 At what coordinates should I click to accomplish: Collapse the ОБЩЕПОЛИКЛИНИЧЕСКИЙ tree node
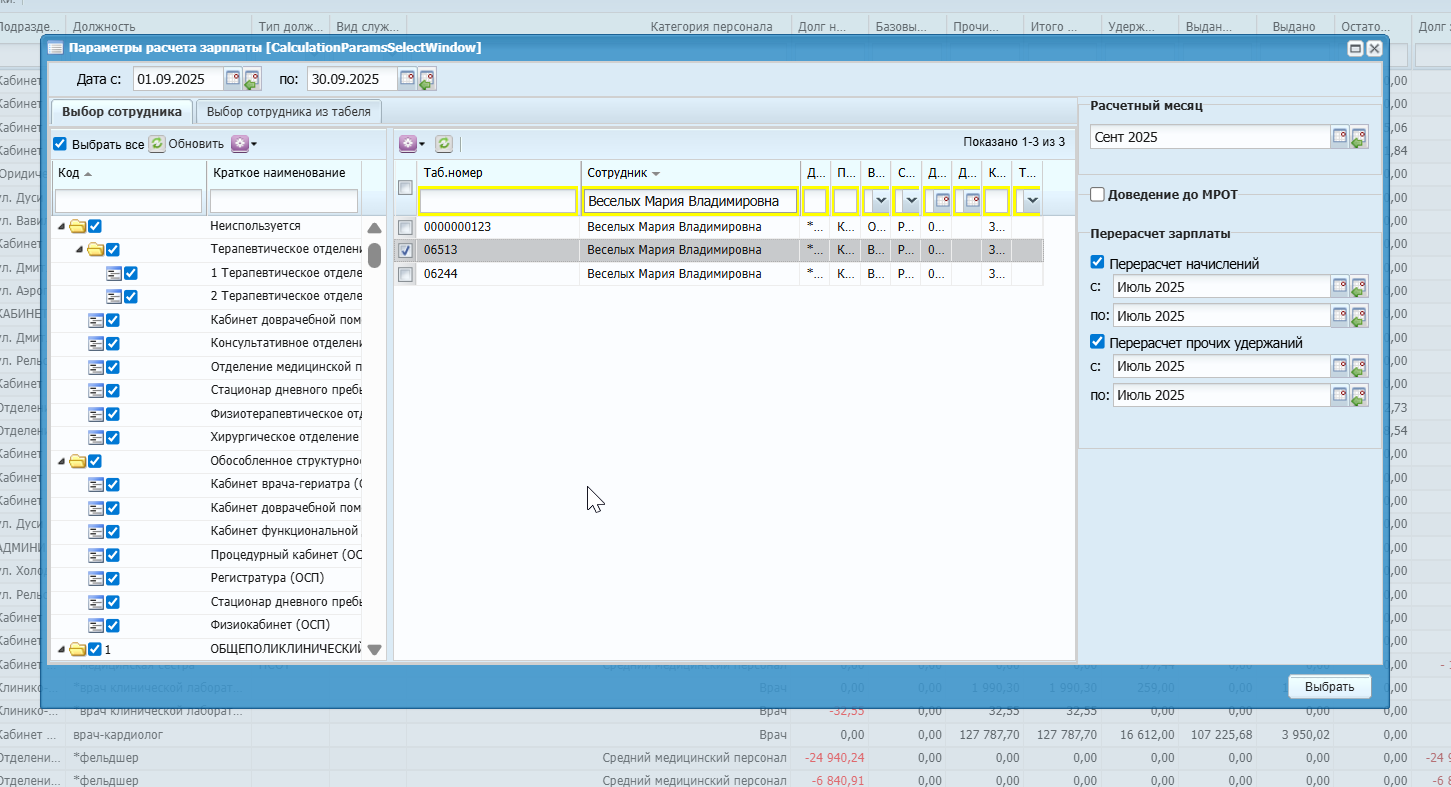click(x=62, y=650)
